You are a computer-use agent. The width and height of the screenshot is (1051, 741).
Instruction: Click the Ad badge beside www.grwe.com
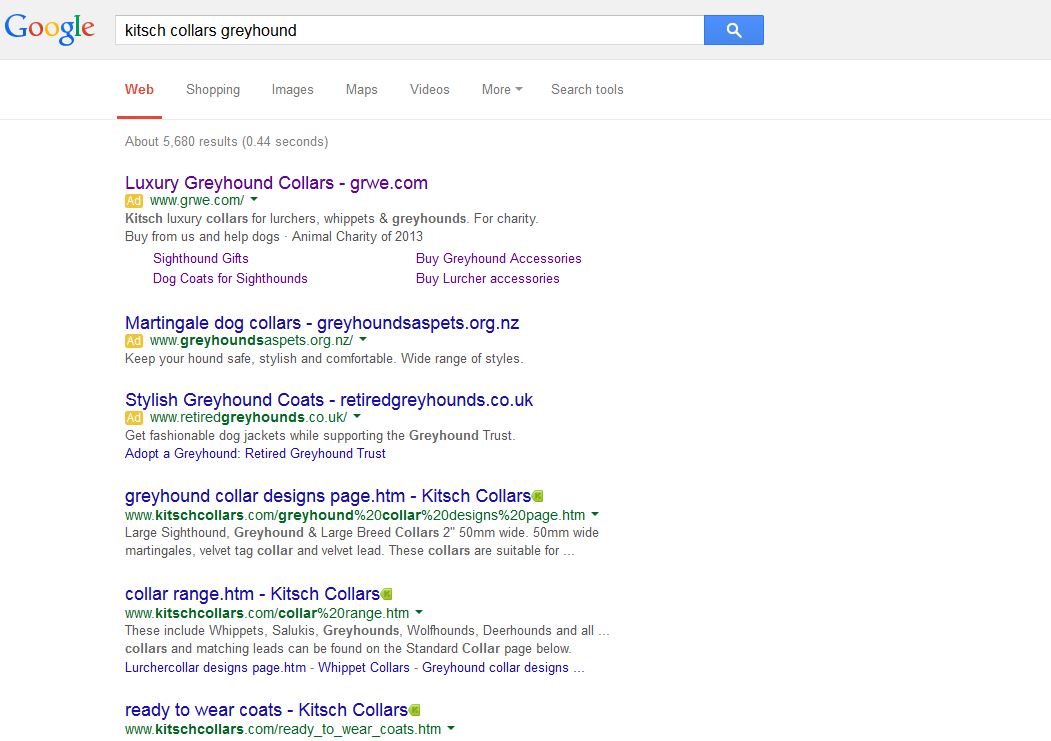pos(133,200)
